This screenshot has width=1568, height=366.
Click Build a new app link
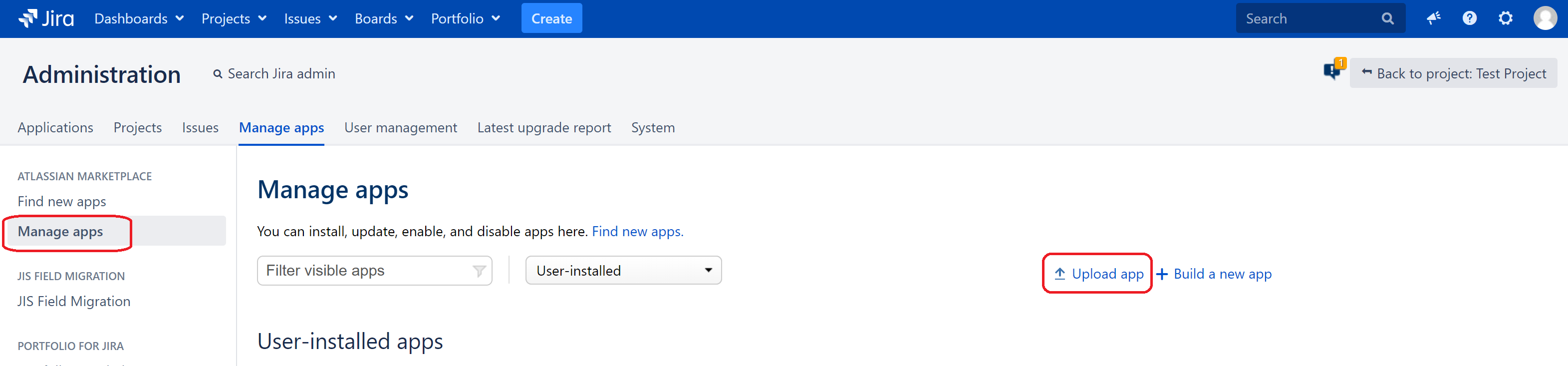(1214, 274)
